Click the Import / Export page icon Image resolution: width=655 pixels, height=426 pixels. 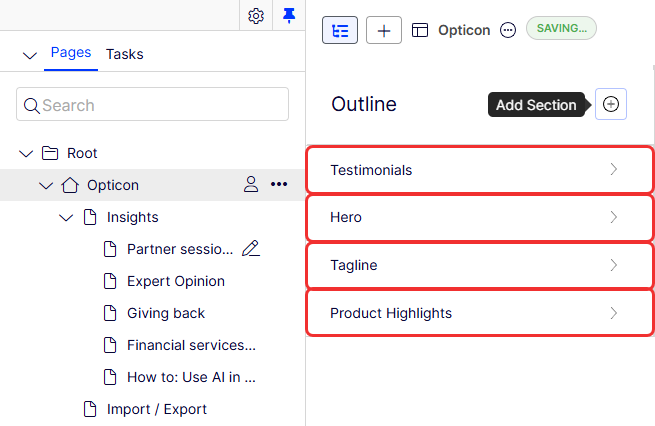90,409
